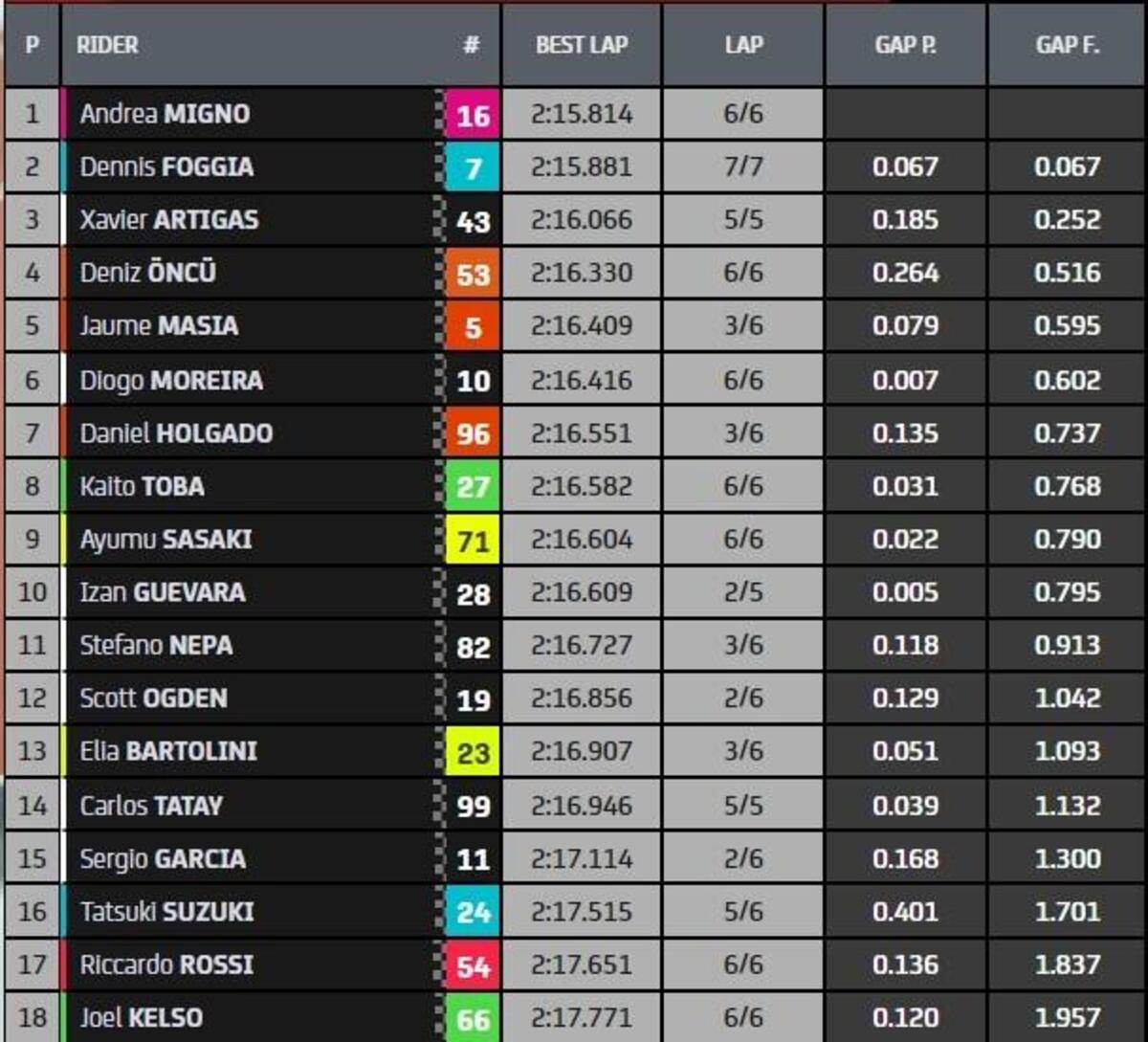Click position cell 12 for Scott Ogden
Image resolution: width=1148 pixels, height=1042 pixels.
(x=33, y=698)
